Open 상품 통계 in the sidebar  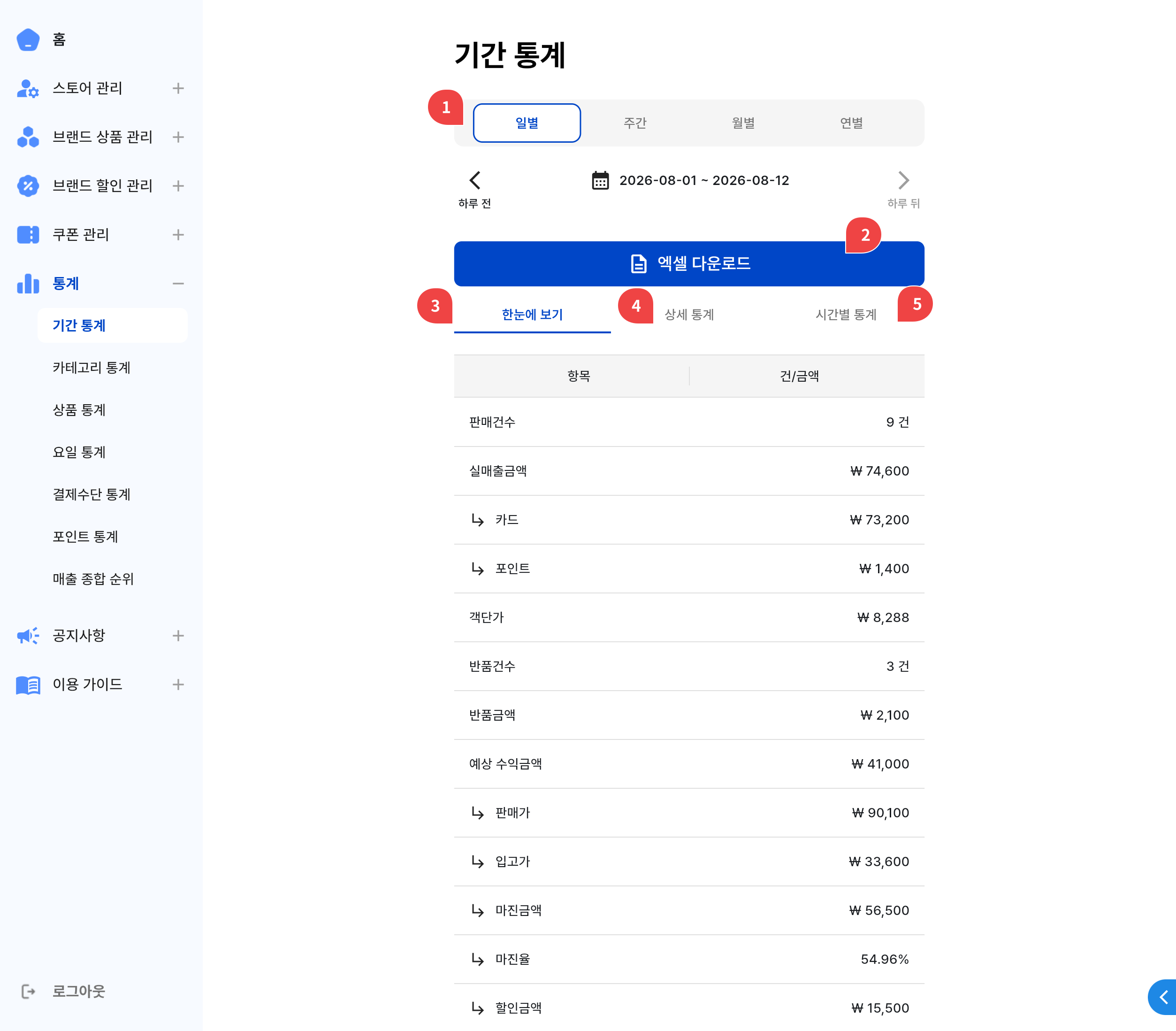coord(79,410)
